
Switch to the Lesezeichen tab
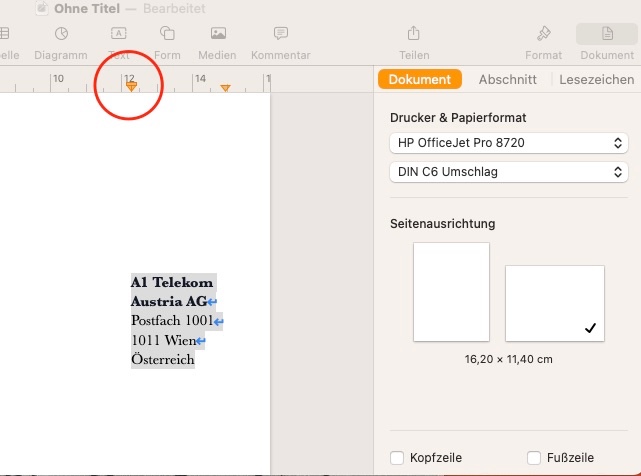(596, 80)
